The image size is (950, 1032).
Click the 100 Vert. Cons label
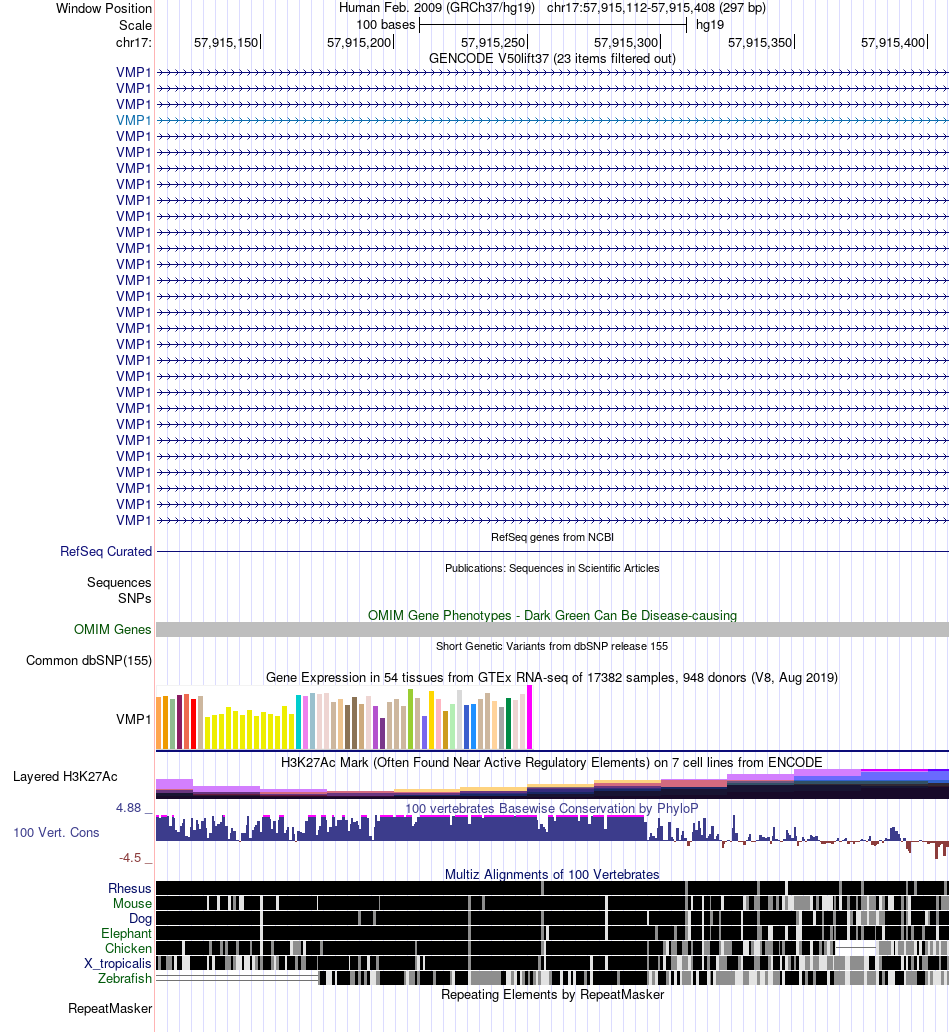click(56, 833)
